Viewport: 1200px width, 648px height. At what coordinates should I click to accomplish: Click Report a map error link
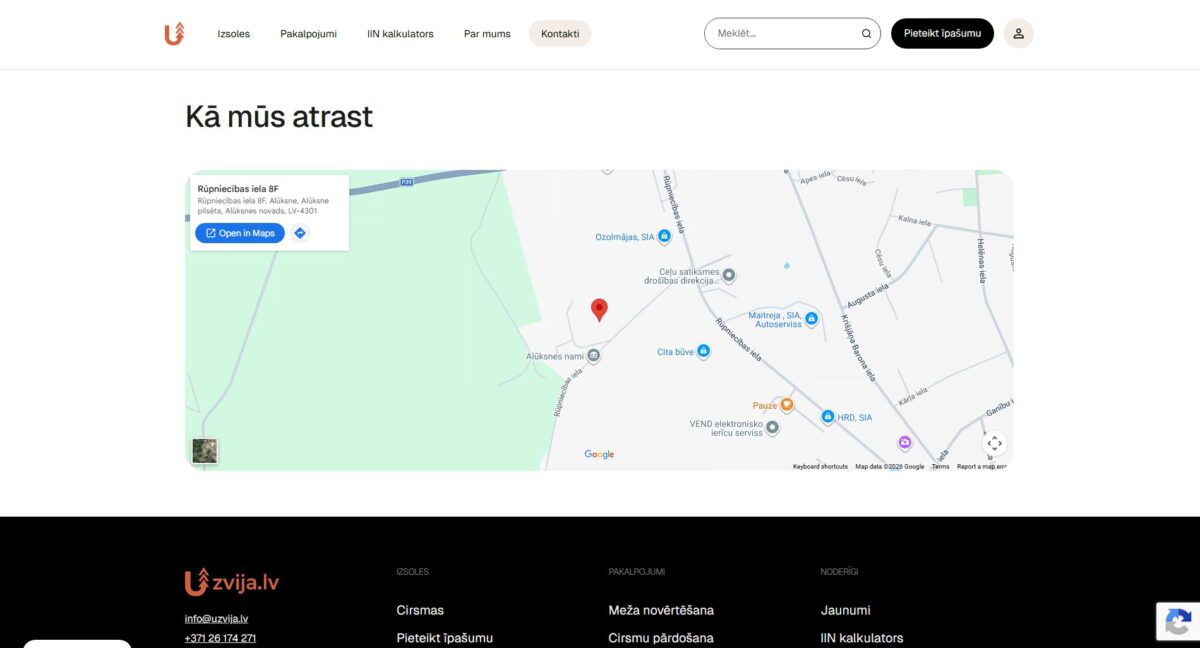(982, 467)
